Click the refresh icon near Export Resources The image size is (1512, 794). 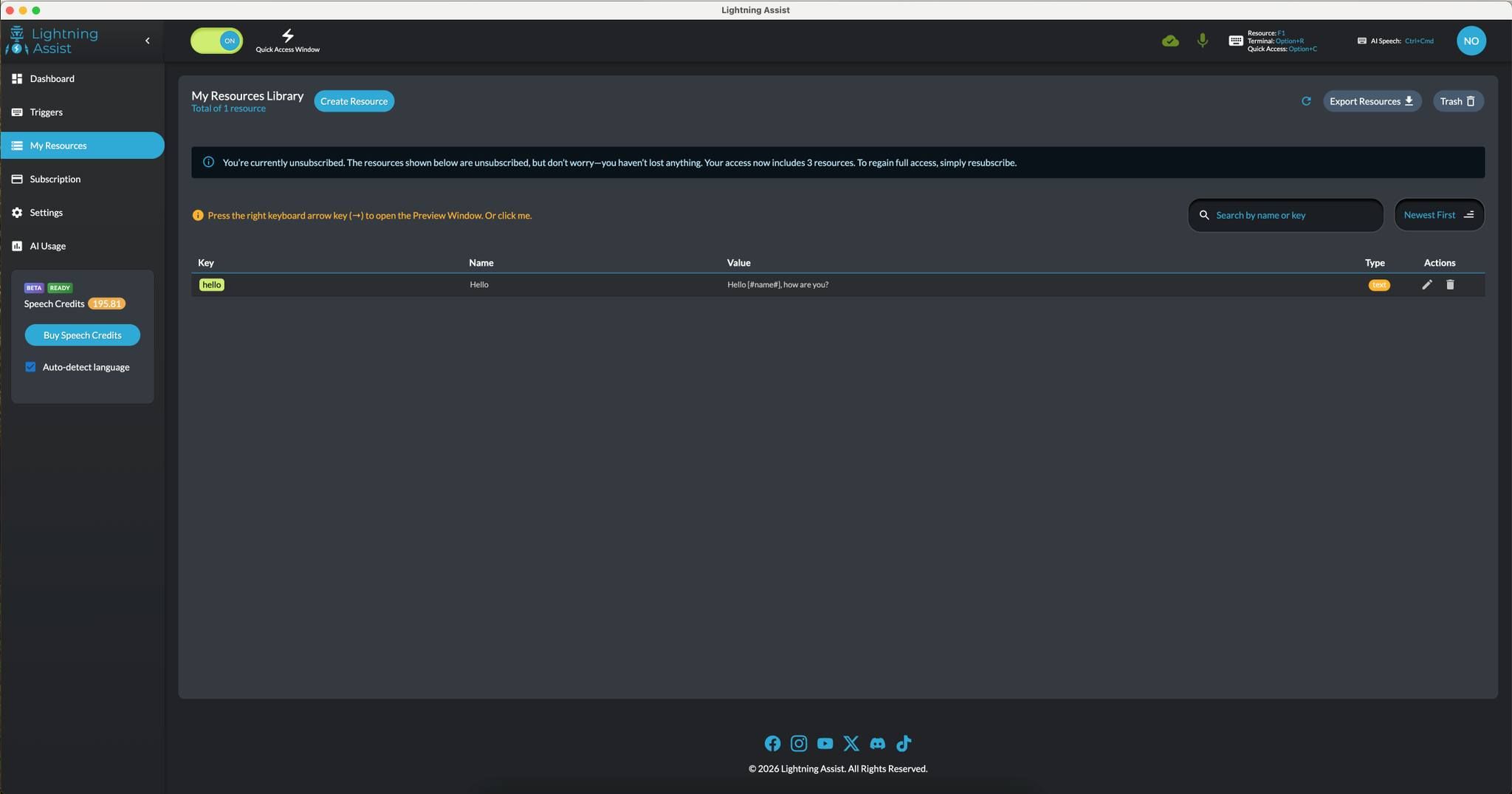(1306, 100)
